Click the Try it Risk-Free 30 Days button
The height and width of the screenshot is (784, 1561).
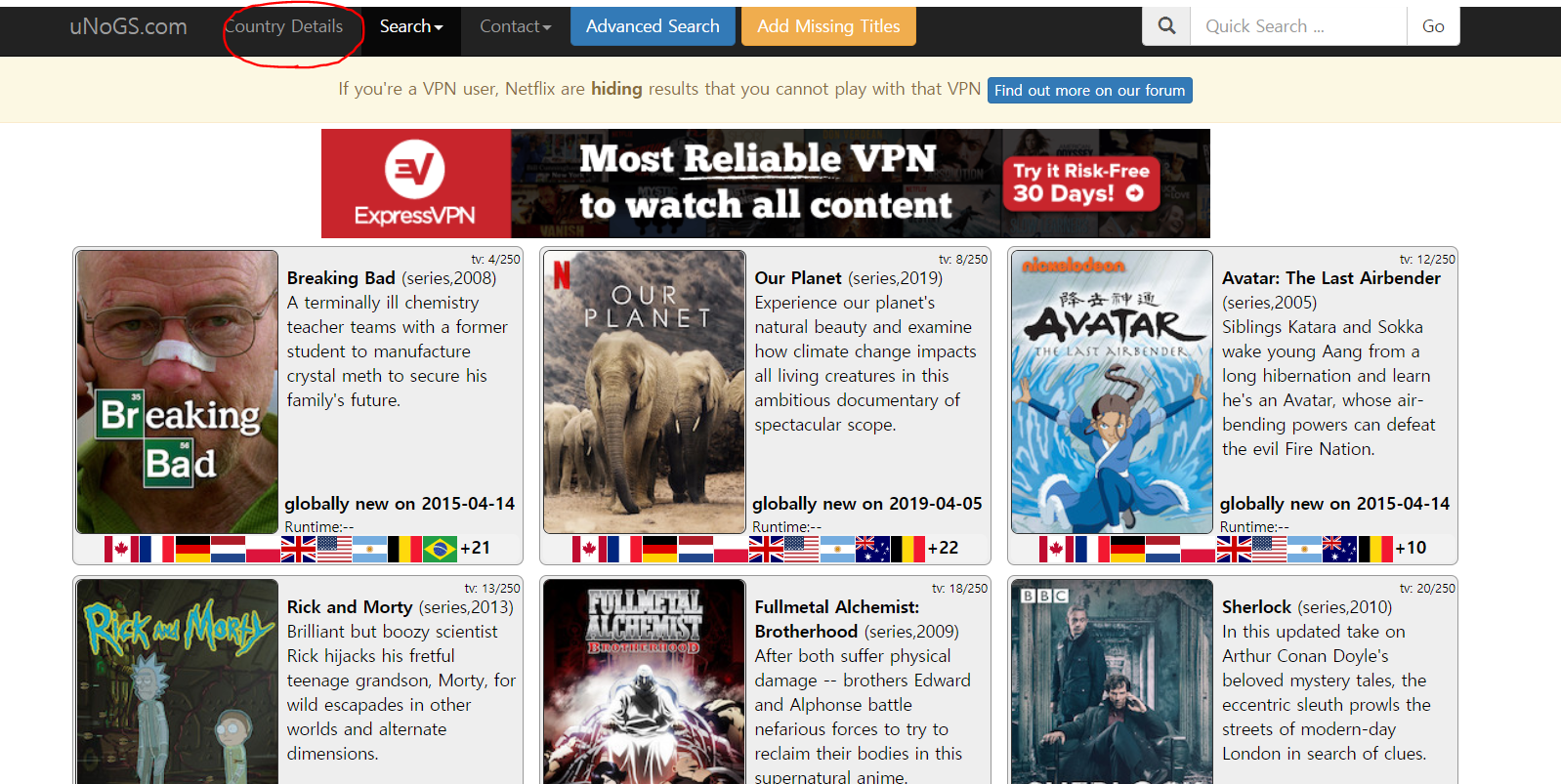tap(1080, 184)
